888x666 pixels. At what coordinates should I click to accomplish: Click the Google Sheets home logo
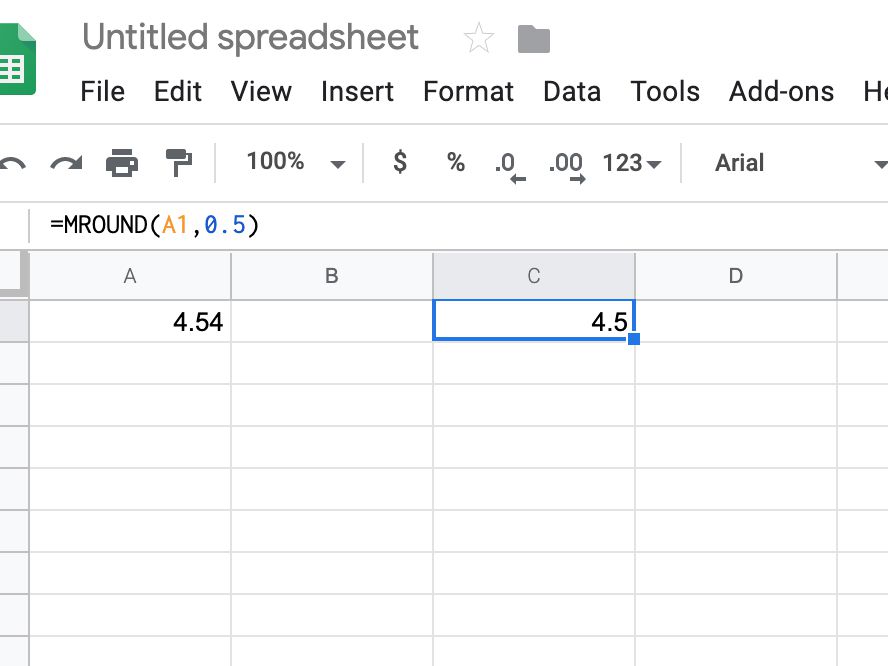click(x=16, y=60)
